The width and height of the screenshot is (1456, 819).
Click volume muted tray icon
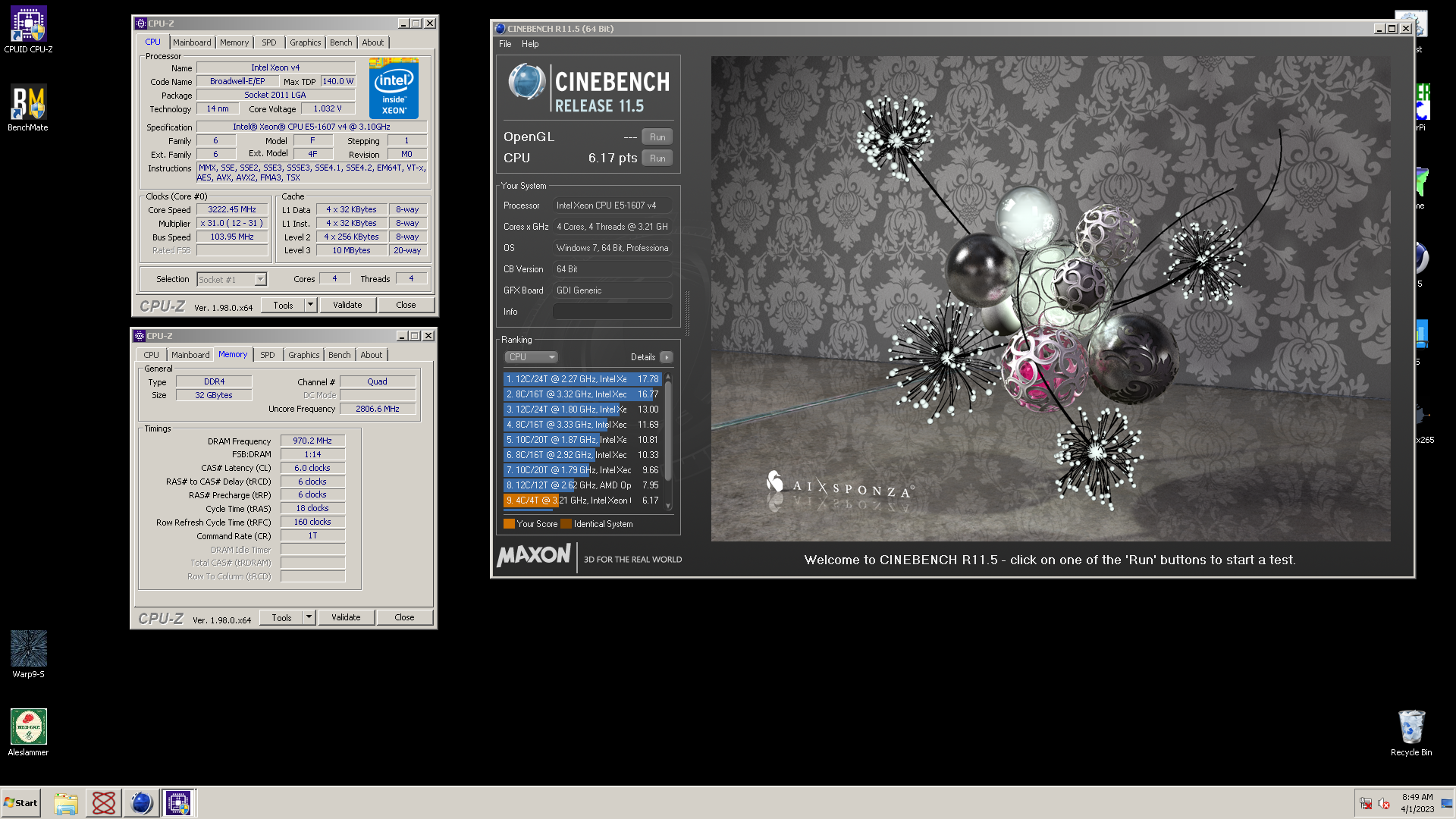[1384, 804]
